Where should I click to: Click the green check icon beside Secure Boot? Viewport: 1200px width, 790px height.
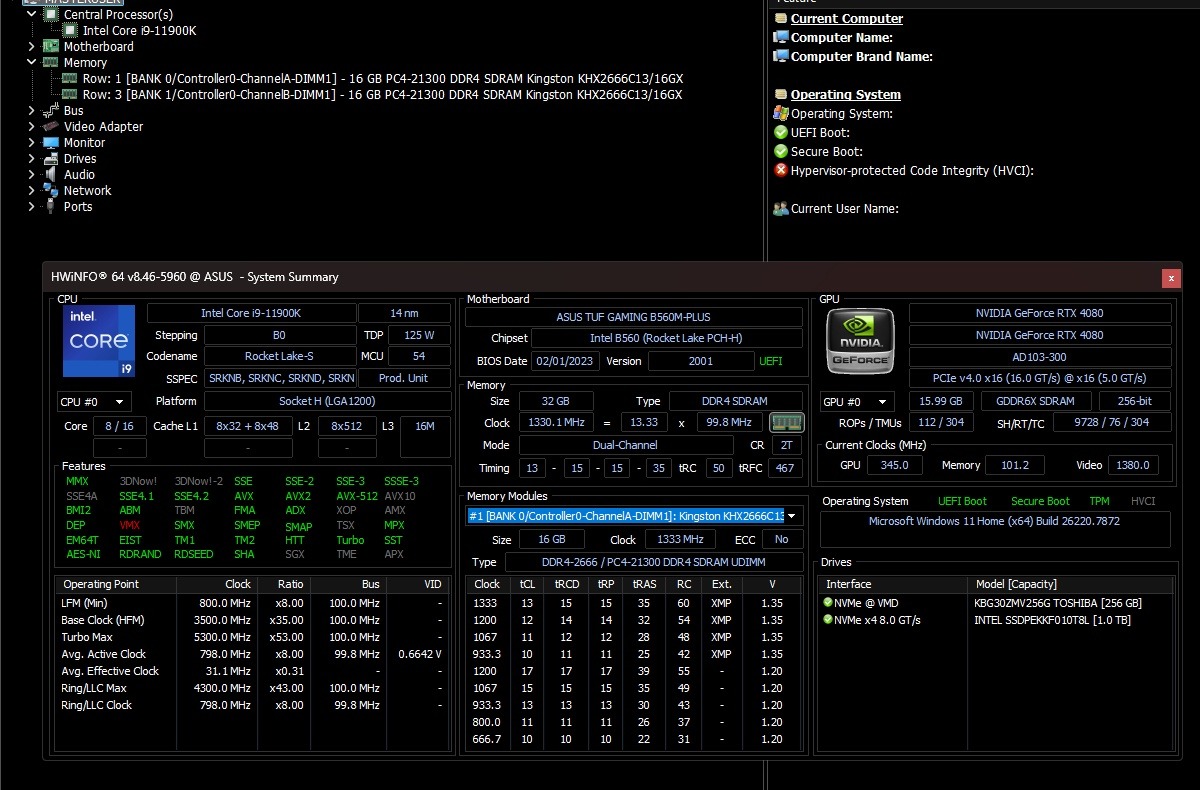[x=781, y=151]
